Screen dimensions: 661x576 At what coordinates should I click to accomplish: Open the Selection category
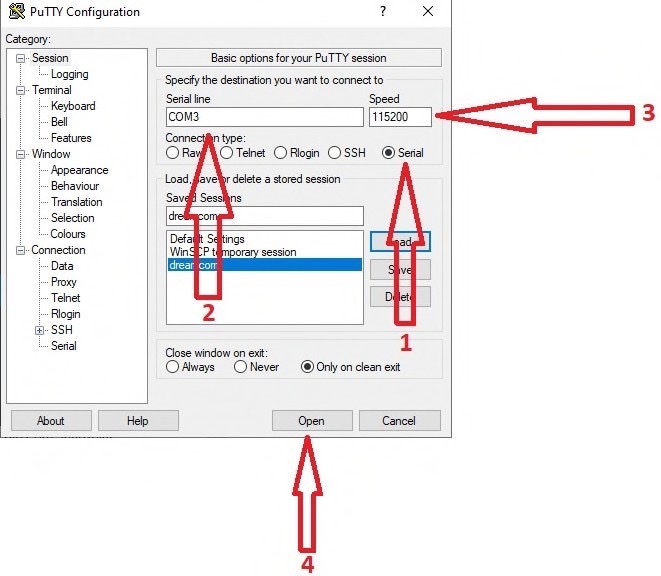coord(73,218)
